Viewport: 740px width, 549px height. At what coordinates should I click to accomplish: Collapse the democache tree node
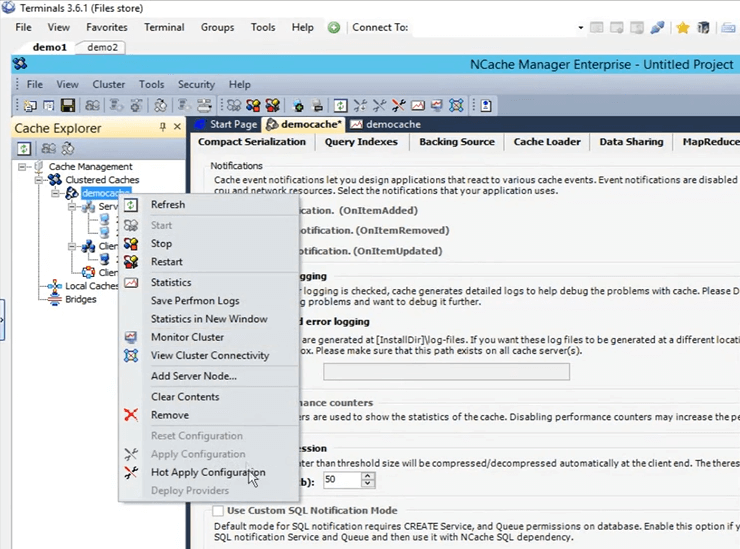click(56, 193)
